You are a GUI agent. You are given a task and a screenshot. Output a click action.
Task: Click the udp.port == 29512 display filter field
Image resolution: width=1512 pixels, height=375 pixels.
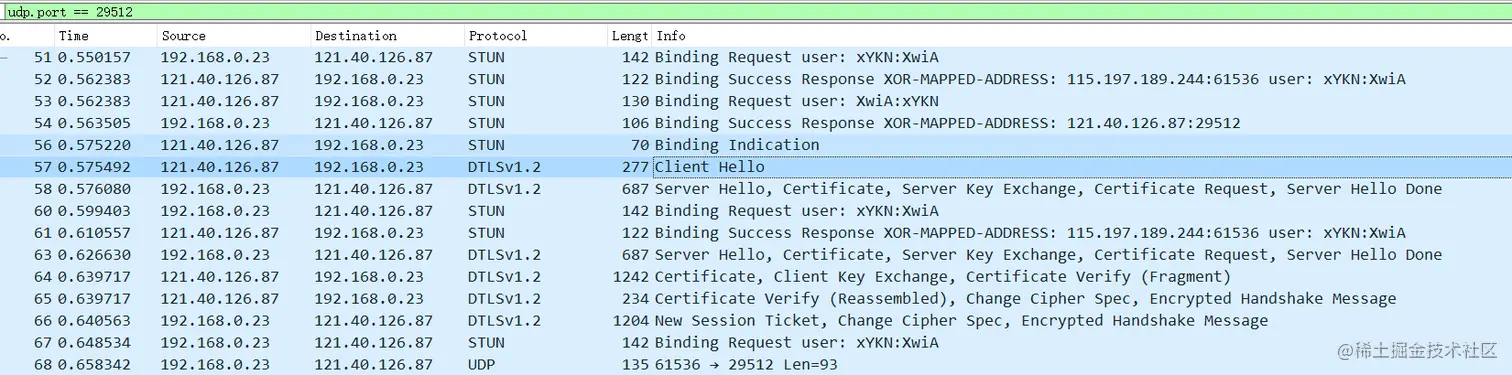coord(756,12)
